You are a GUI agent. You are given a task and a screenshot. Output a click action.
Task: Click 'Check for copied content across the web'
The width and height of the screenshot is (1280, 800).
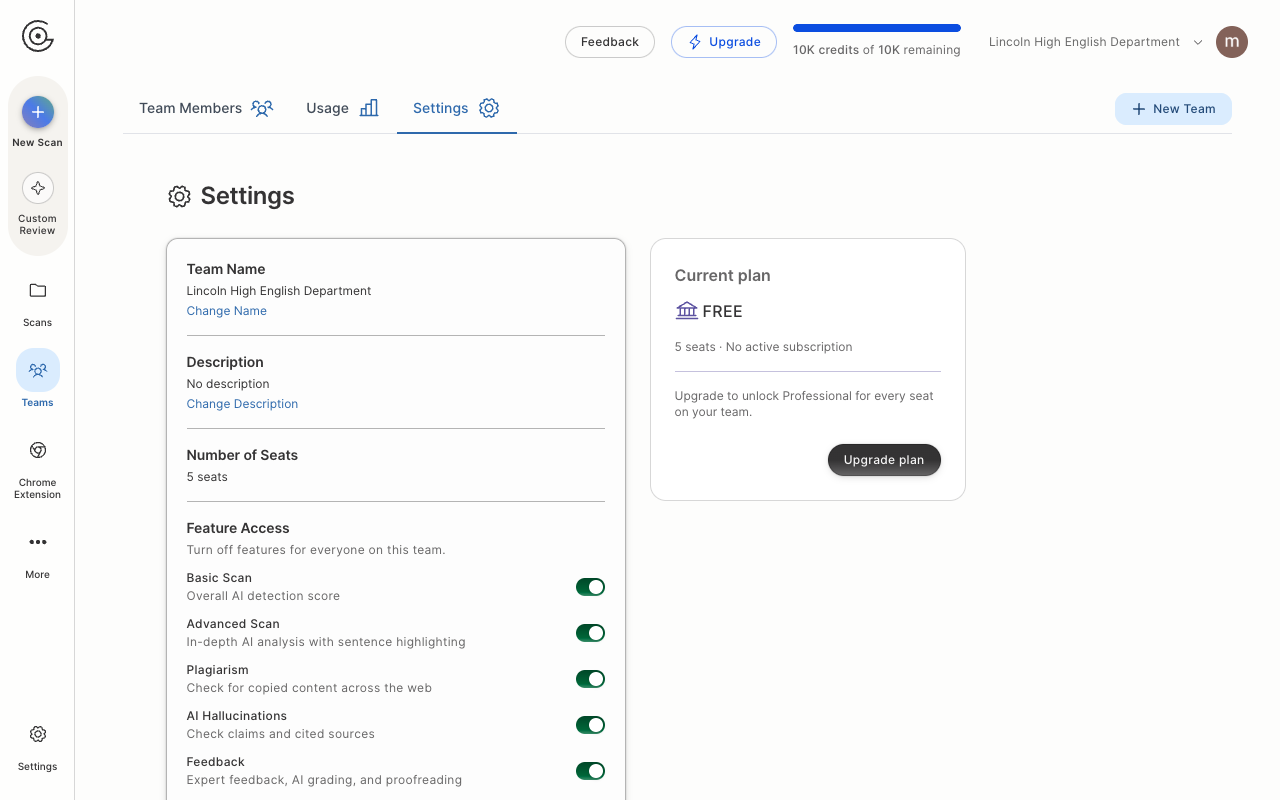tap(309, 688)
